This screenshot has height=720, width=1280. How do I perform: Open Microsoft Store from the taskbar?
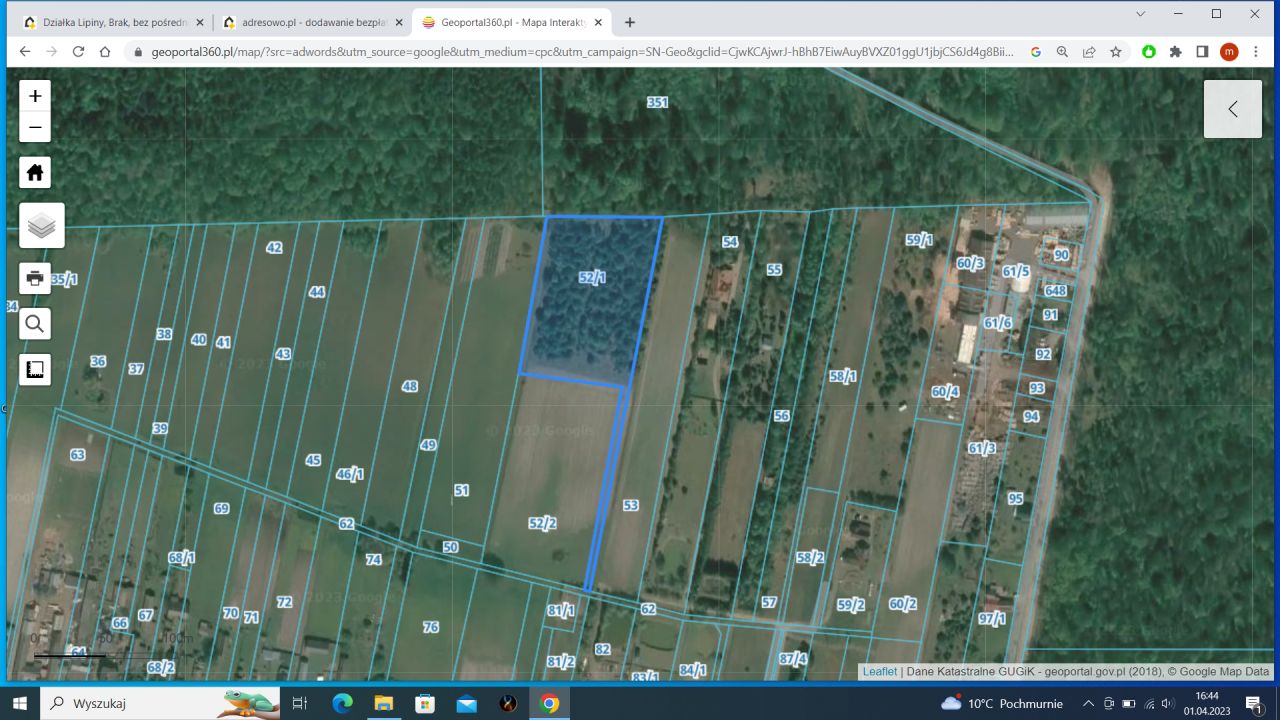click(x=425, y=703)
